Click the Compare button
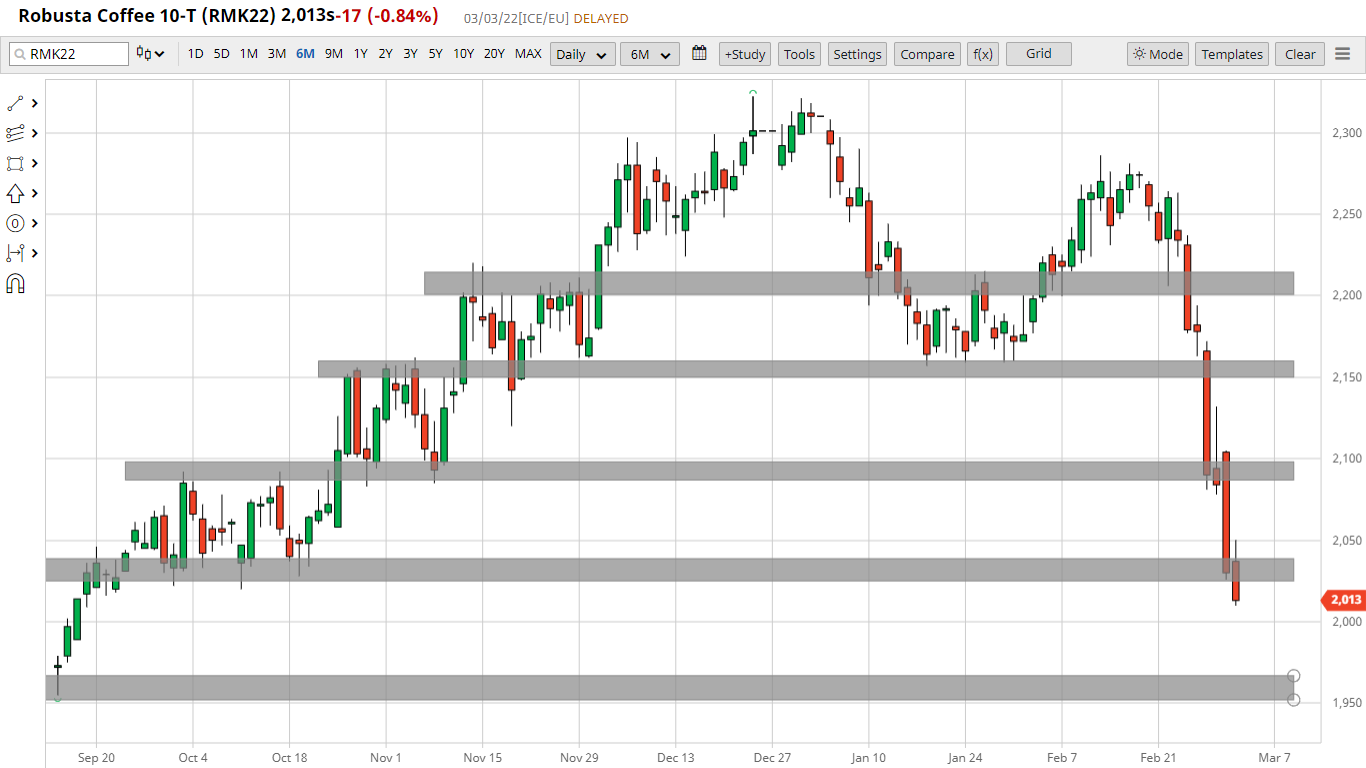 point(927,54)
